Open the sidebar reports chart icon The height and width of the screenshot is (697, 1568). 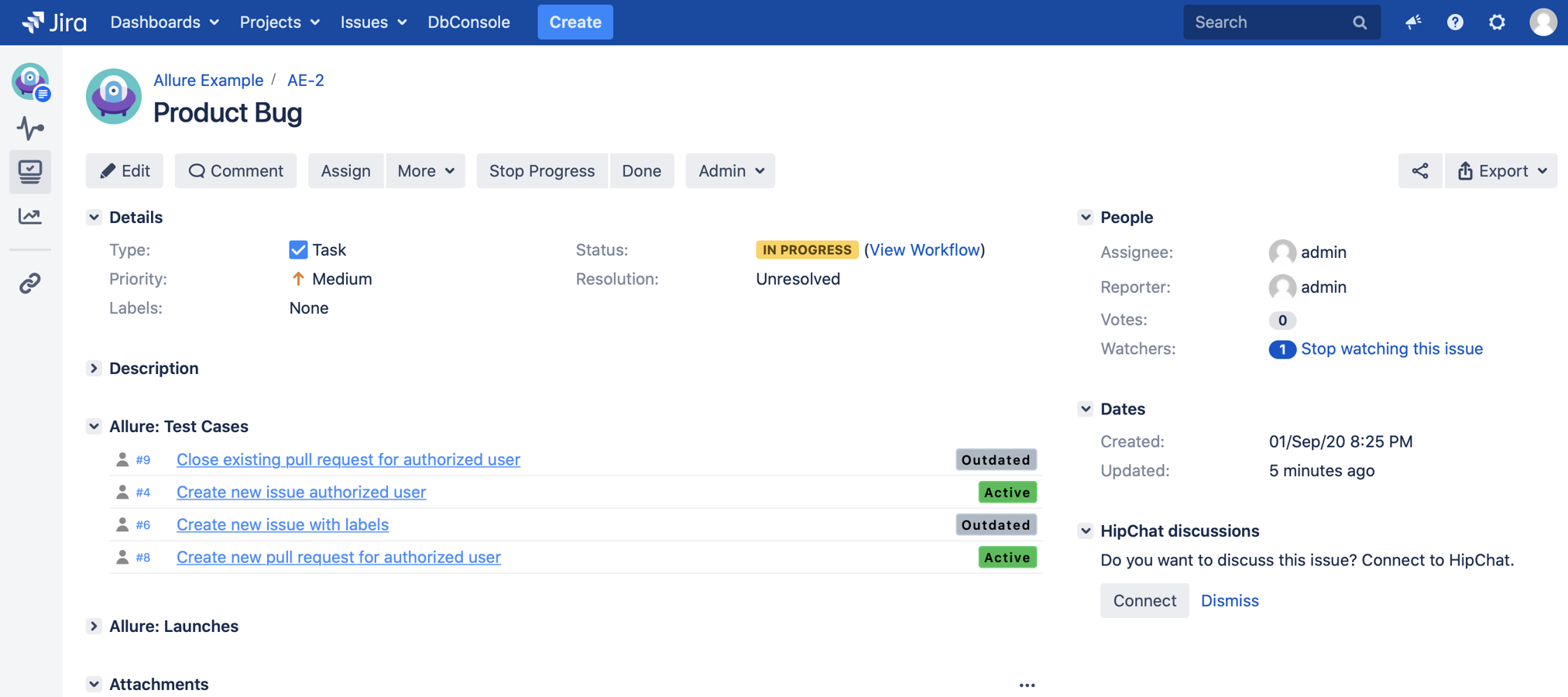tap(30, 216)
